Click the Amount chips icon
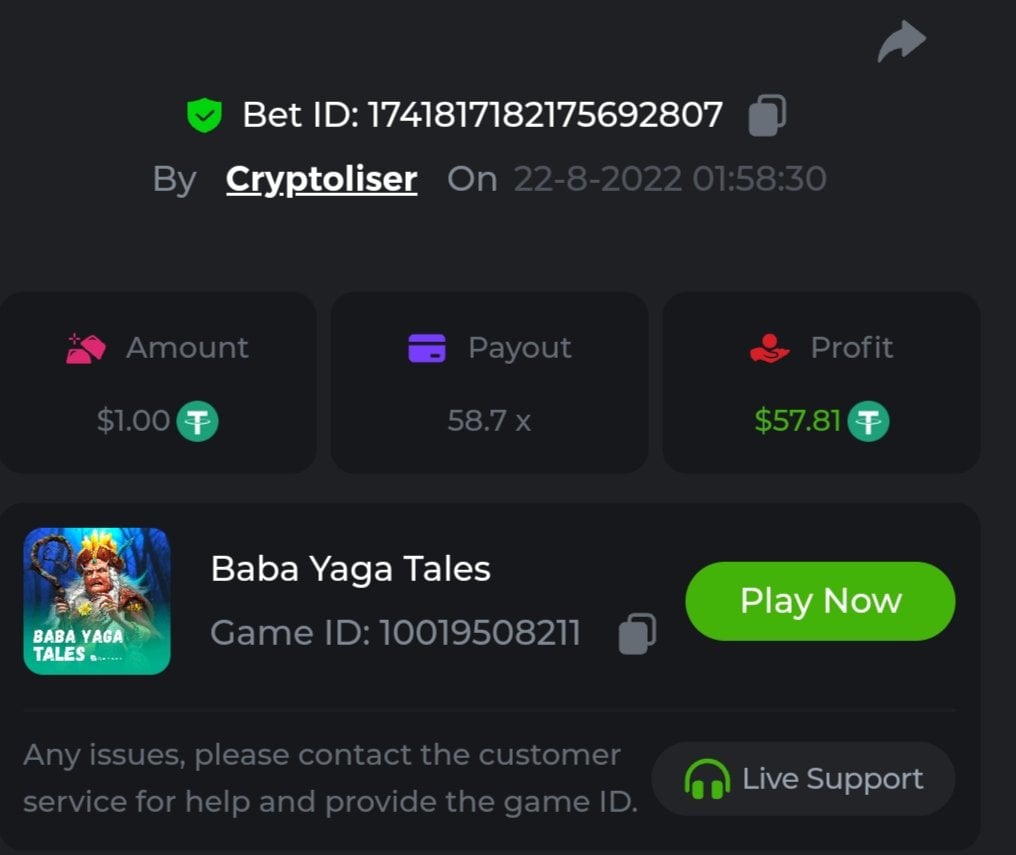Viewport: 1016px width, 855px height. tap(86, 348)
